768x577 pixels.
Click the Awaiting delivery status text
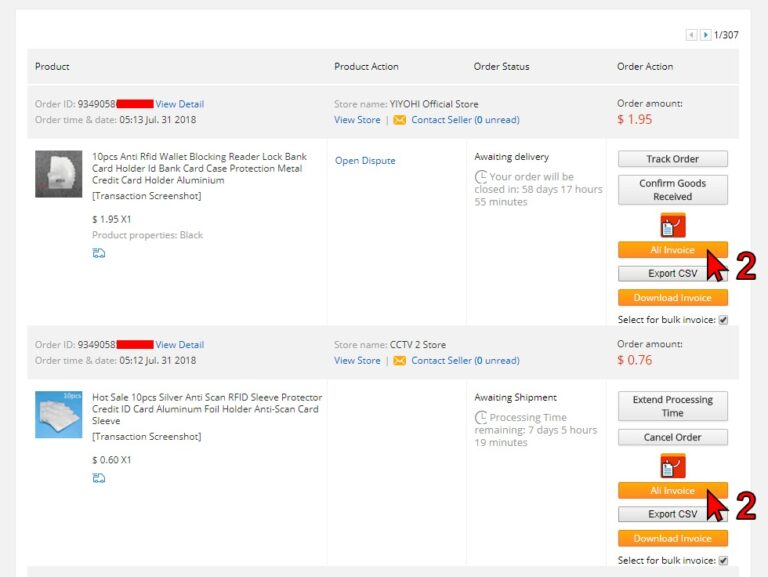511,157
